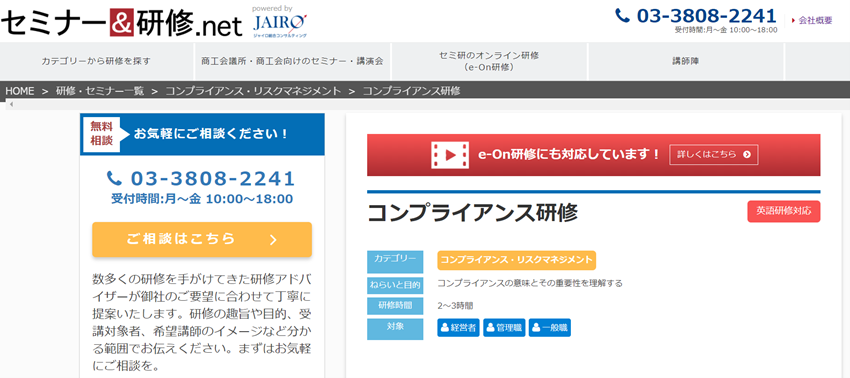Go to HOME in the breadcrumb
Screen dimensions: 850x378
tap(20, 91)
